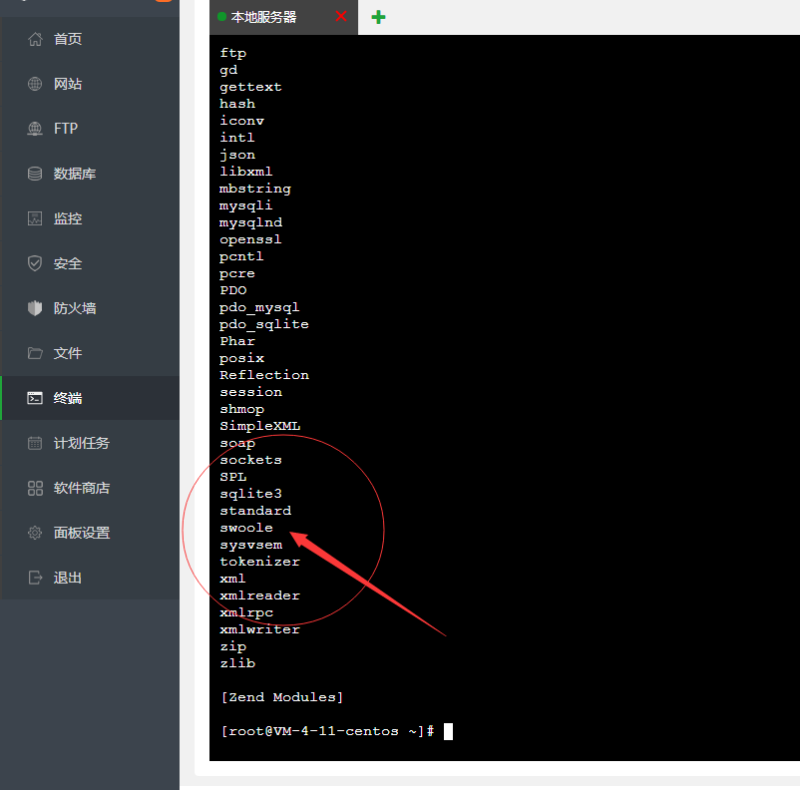Select the 终端 menu item
Image resolution: width=800 pixels, height=790 pixels.
pos(90,398)
